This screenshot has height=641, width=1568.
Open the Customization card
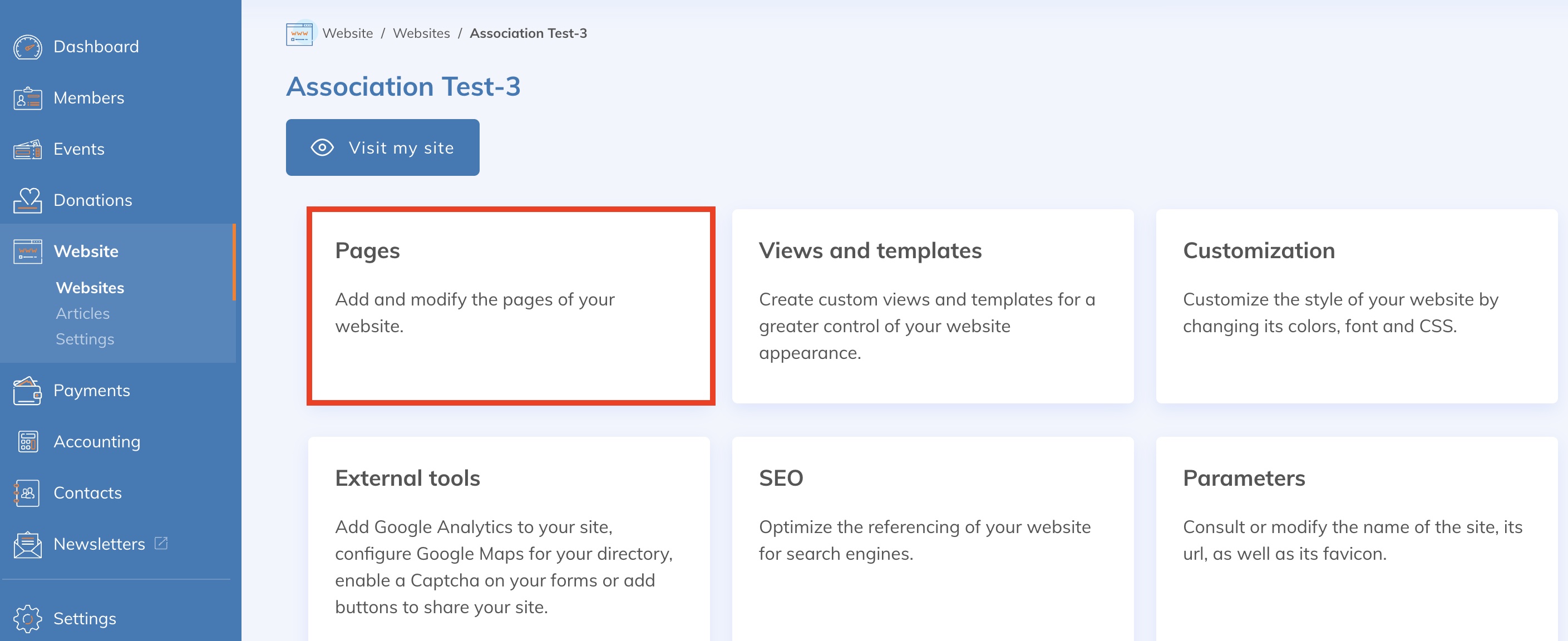1356,305
